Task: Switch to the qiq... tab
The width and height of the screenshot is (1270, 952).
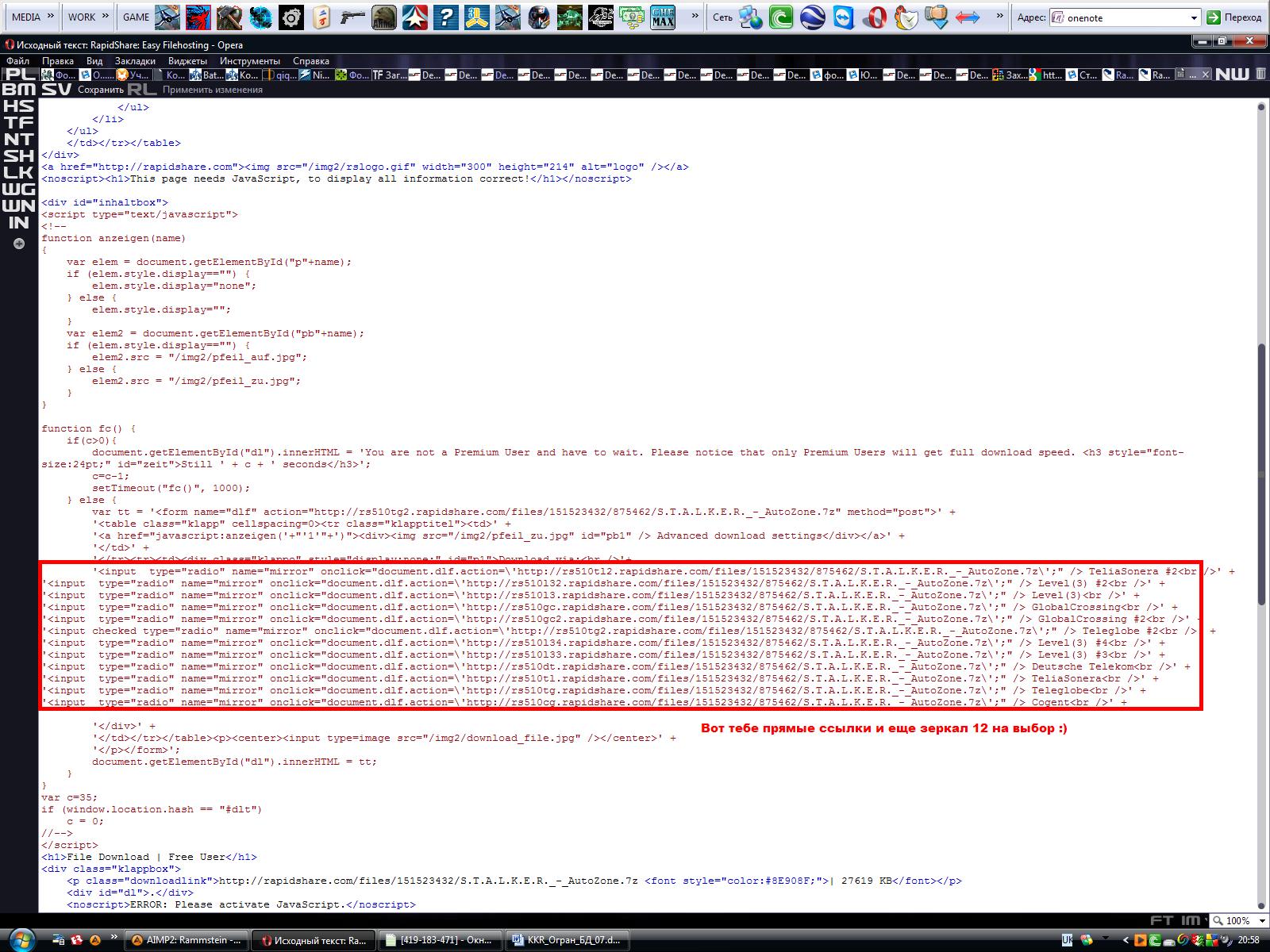Action: point(281,75)
